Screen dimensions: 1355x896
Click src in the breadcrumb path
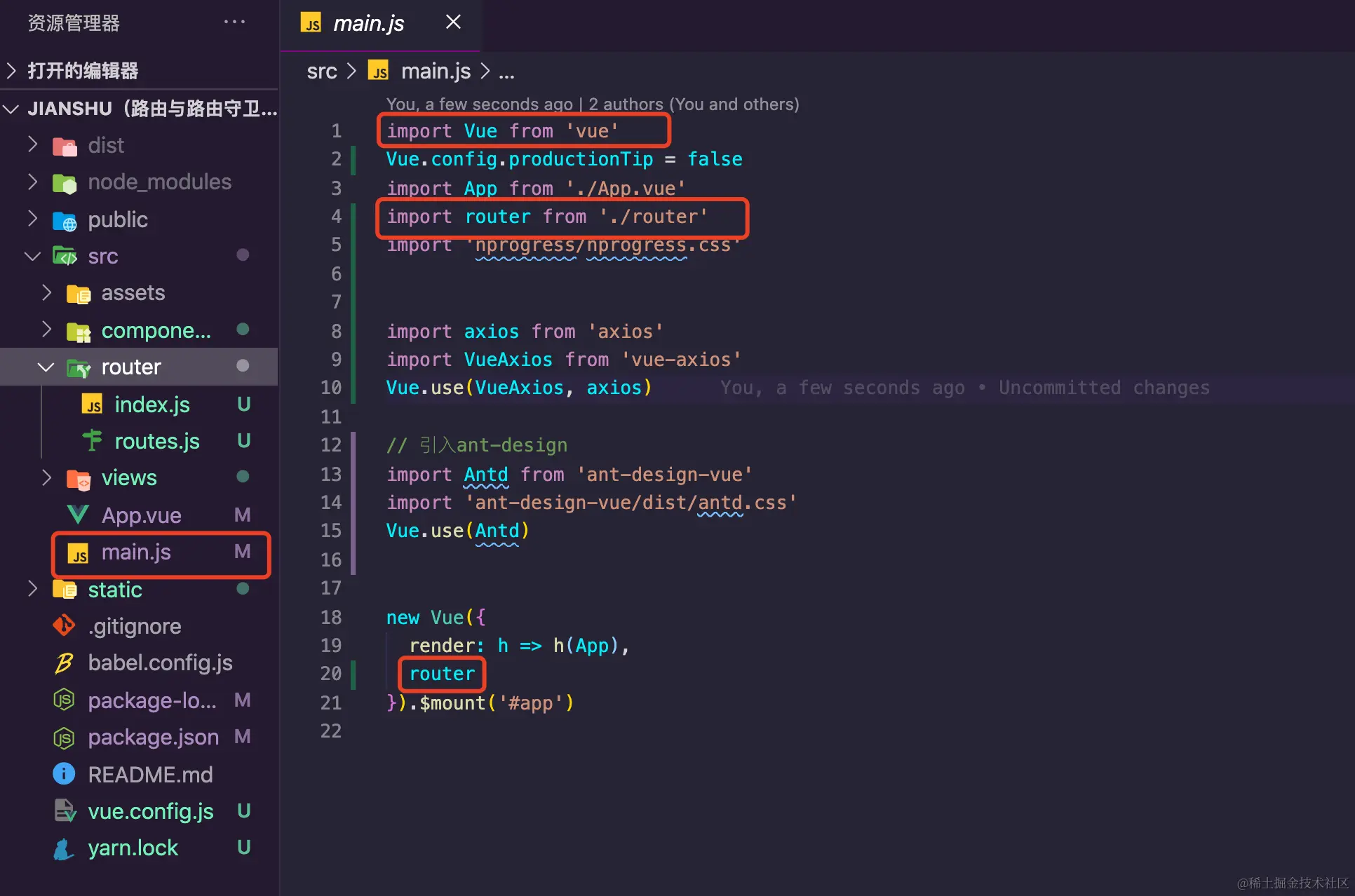[321, 72]
